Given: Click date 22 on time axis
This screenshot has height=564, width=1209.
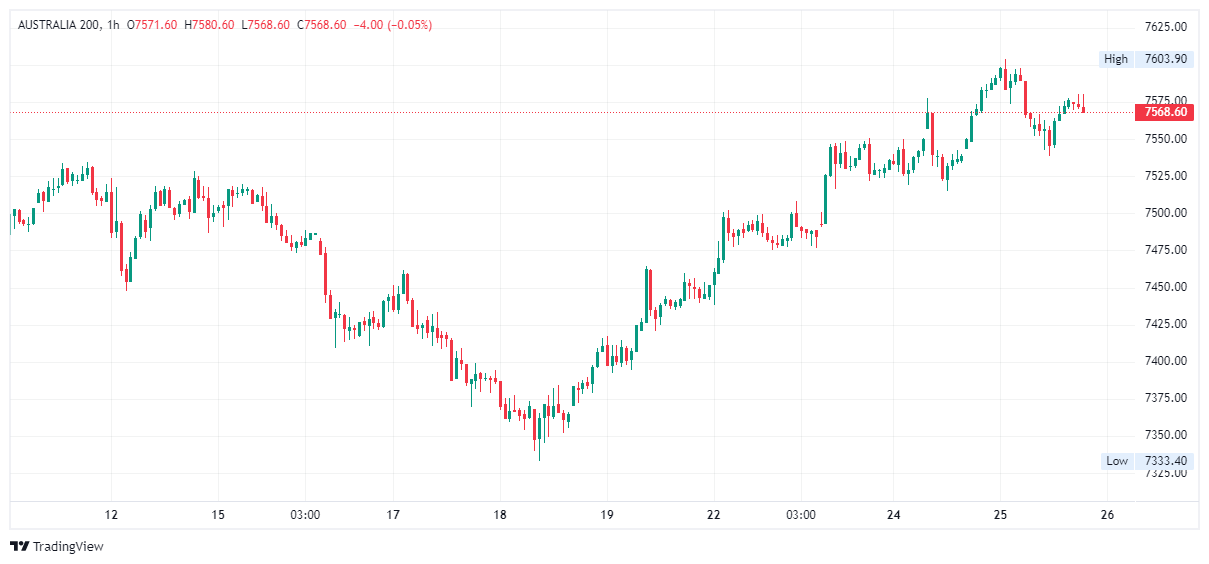Looking at the screenshot, I should (713, 515).
